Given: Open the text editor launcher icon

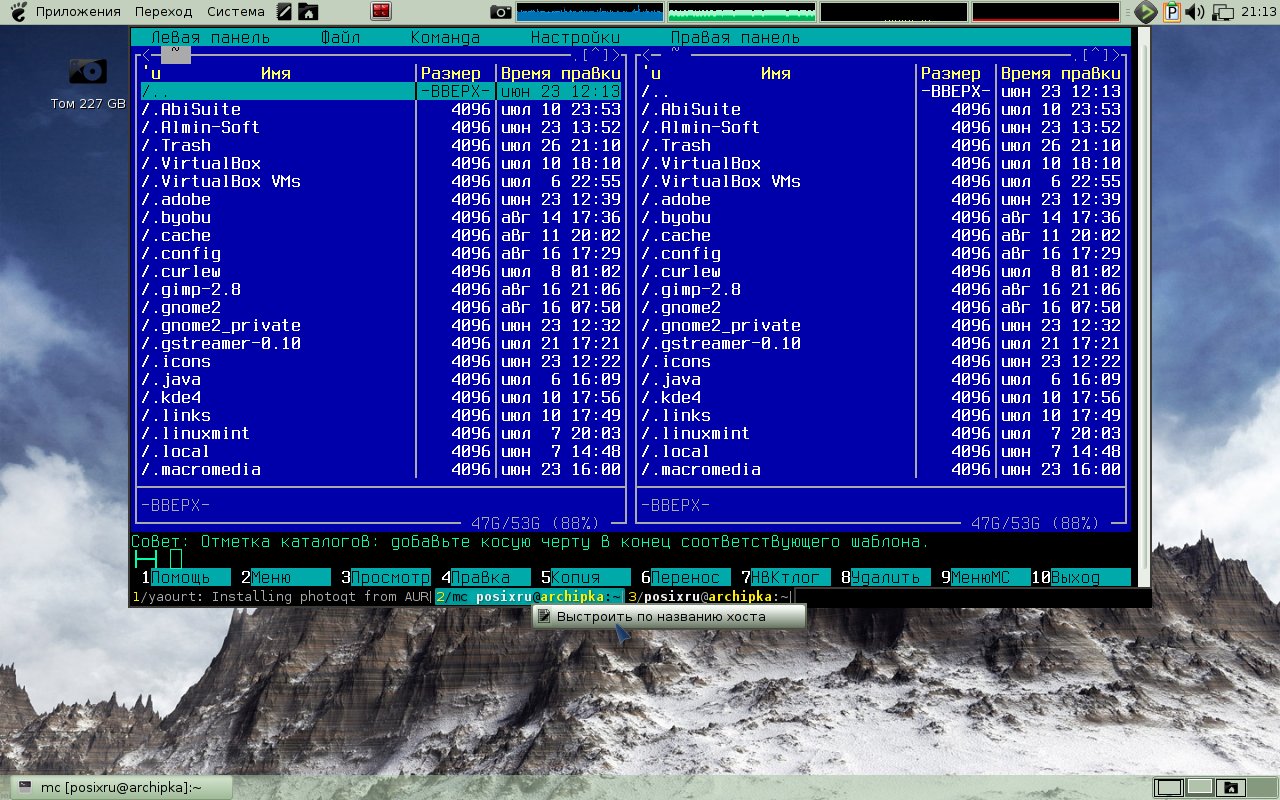Looking at the screenshot, I should click(285, 12).
